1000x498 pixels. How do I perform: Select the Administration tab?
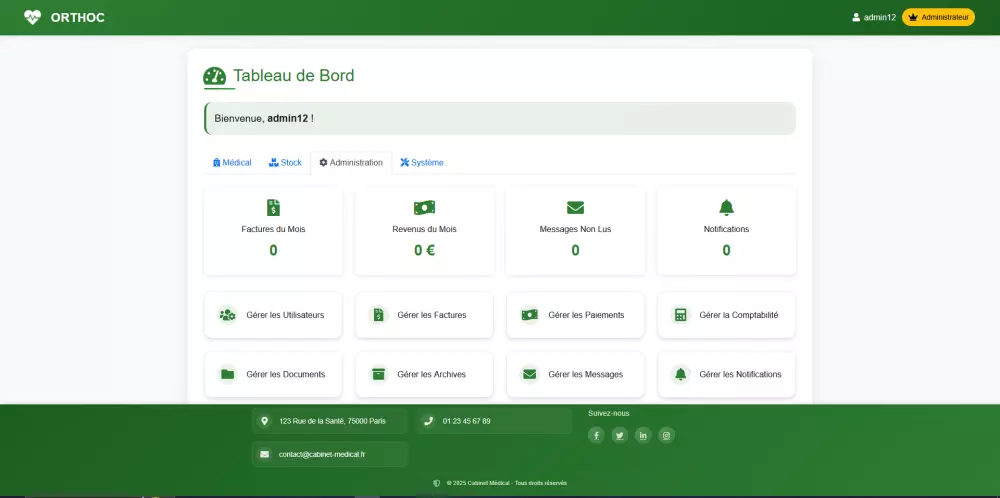[x=351, y=163]
